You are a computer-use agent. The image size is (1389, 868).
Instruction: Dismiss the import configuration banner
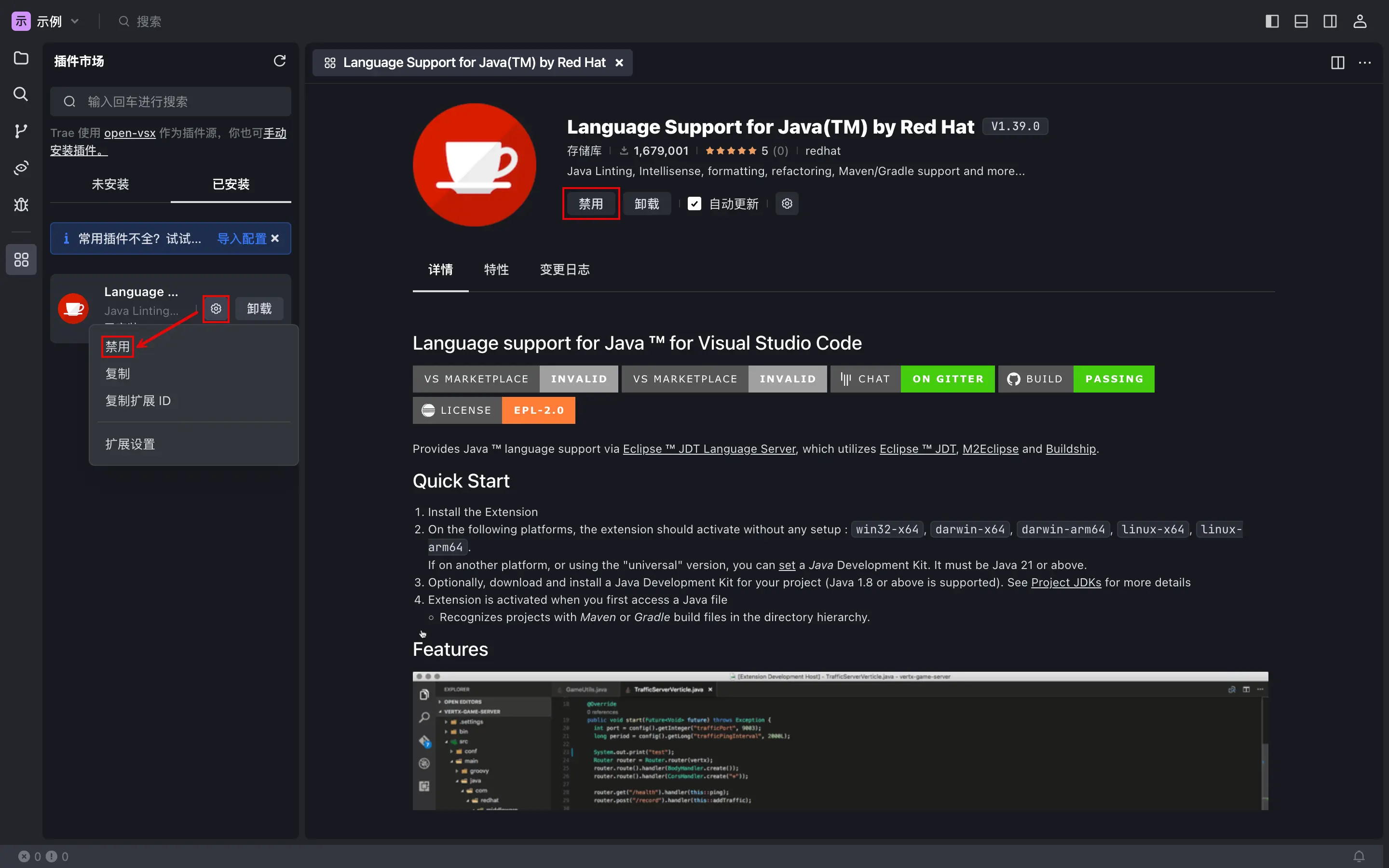(275, 238)
